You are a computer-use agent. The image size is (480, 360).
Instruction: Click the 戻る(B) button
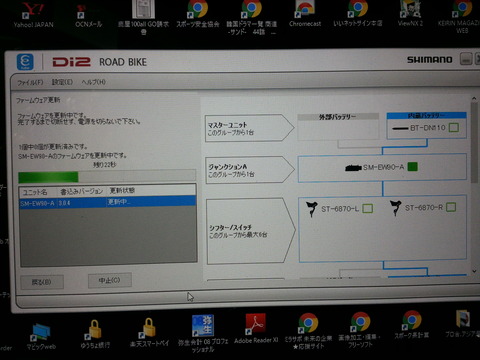tap(42, 282)
